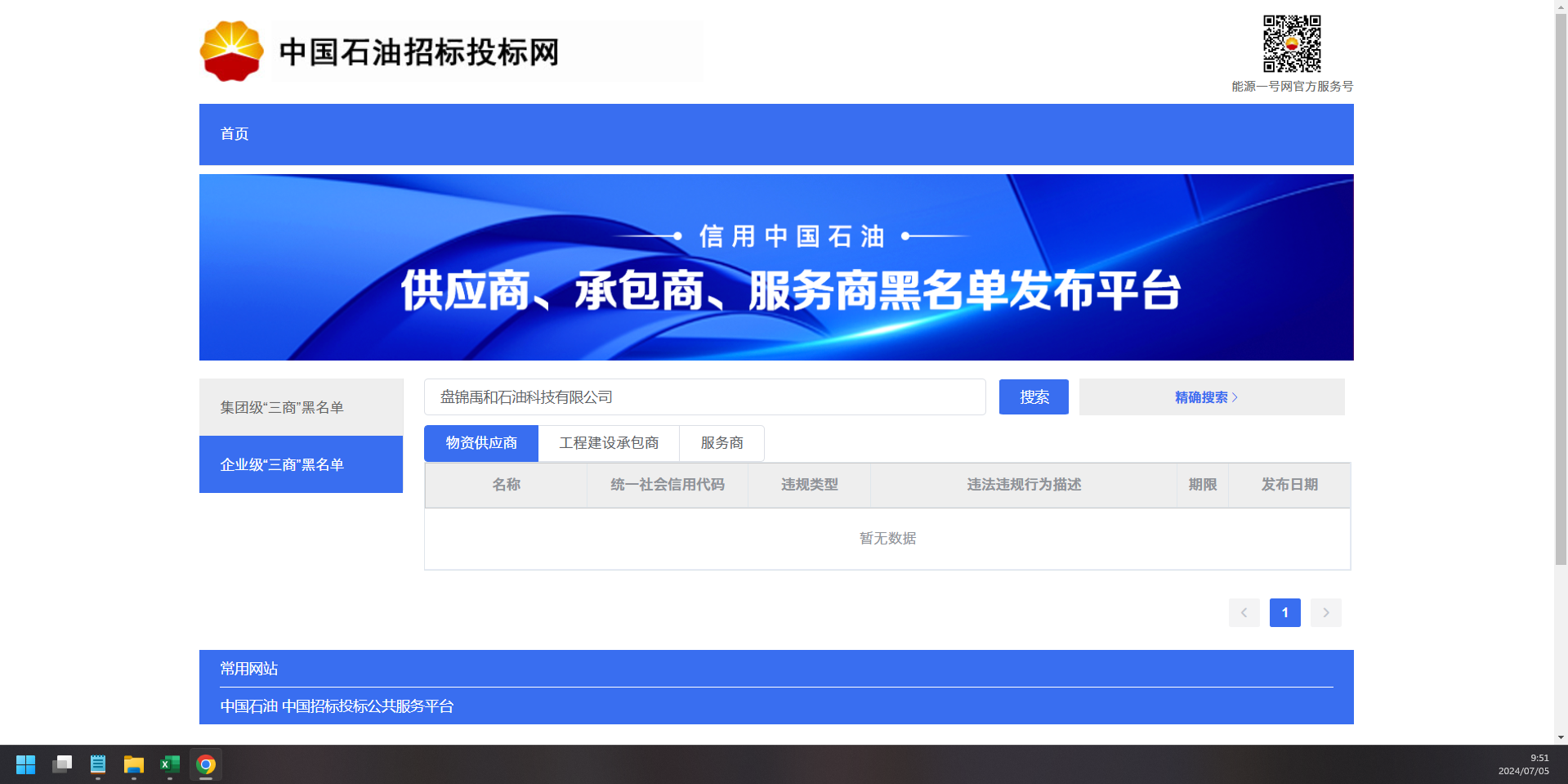Click the 统一社会信用代码 column header

[668, 485]
